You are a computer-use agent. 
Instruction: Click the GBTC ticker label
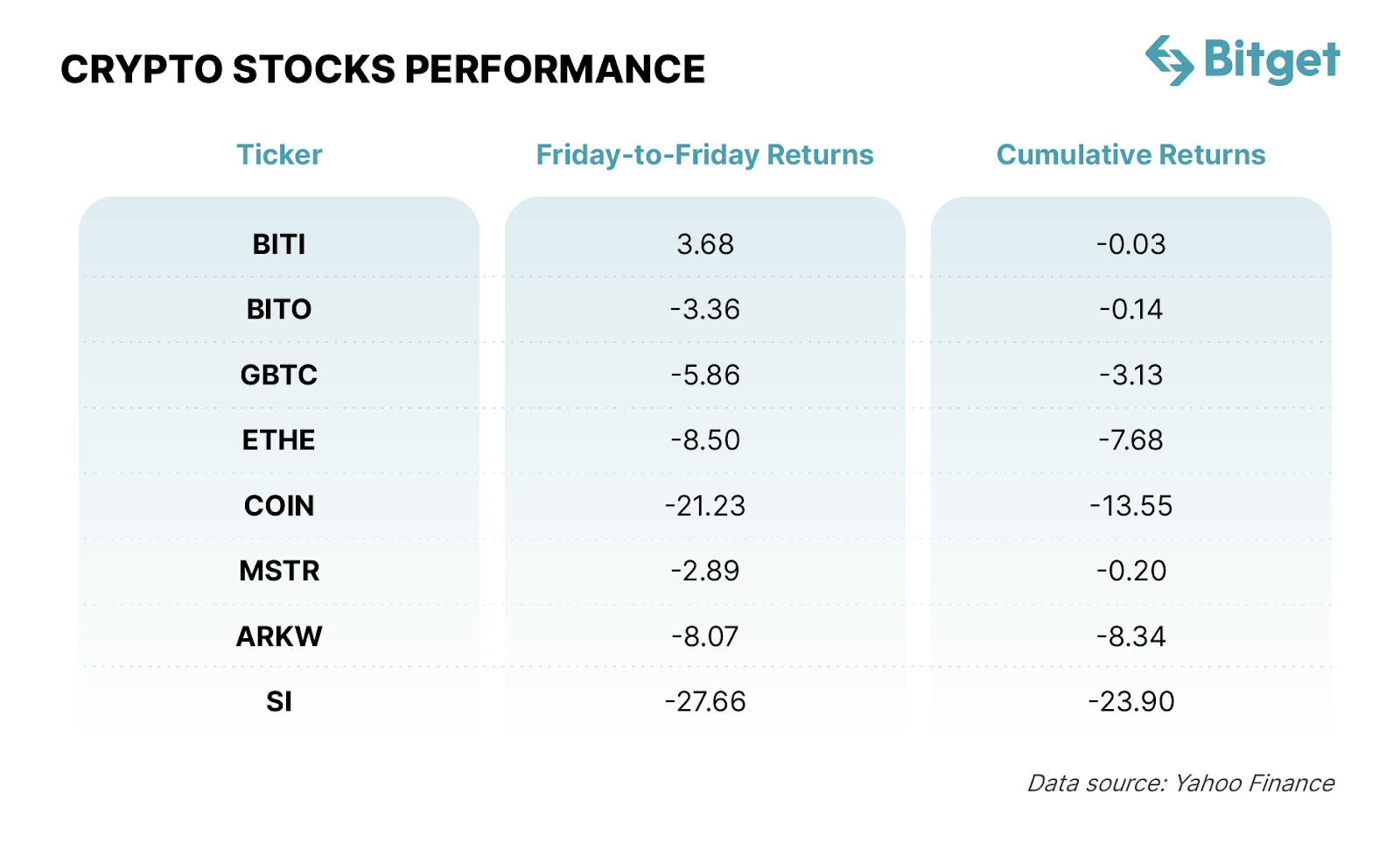click(279, 375)
